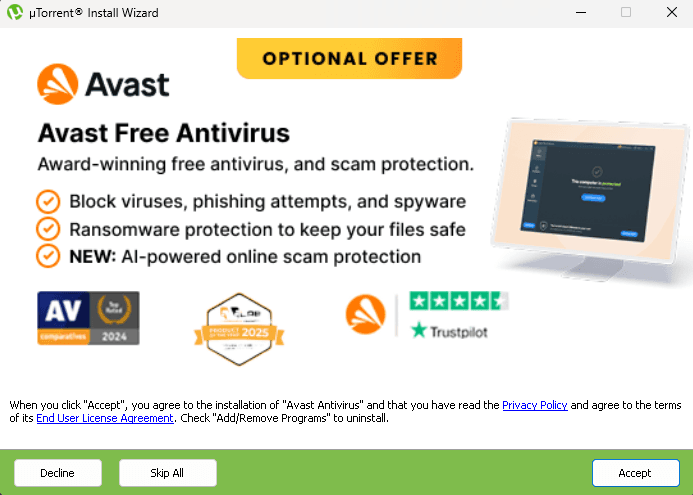
Task: Close the µTorrent Install Wizard window
Action: 672,12
